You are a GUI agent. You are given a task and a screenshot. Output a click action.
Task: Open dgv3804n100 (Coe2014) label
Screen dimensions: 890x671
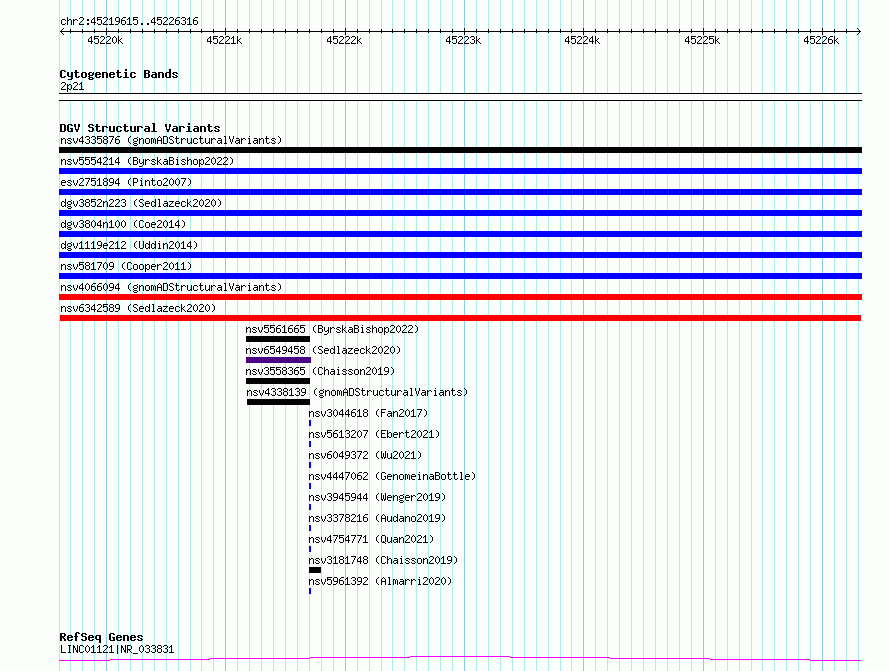coord(123,224)
